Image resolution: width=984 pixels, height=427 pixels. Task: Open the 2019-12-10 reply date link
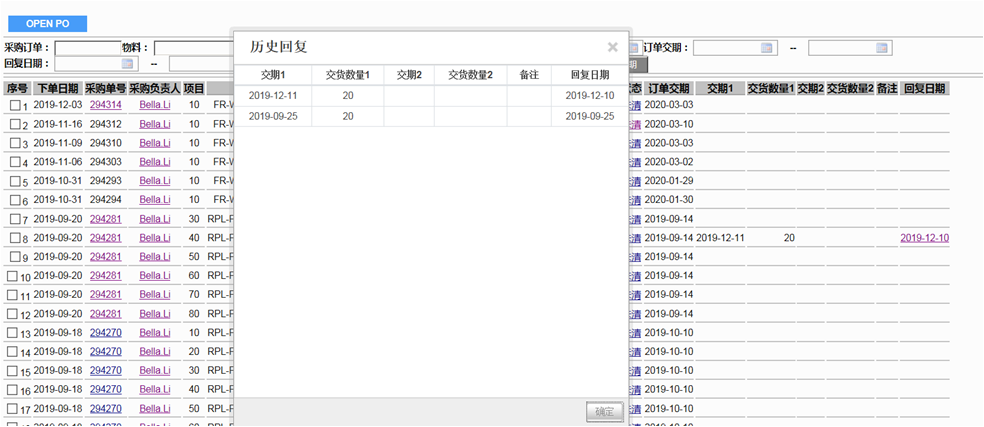click(924, 238)
